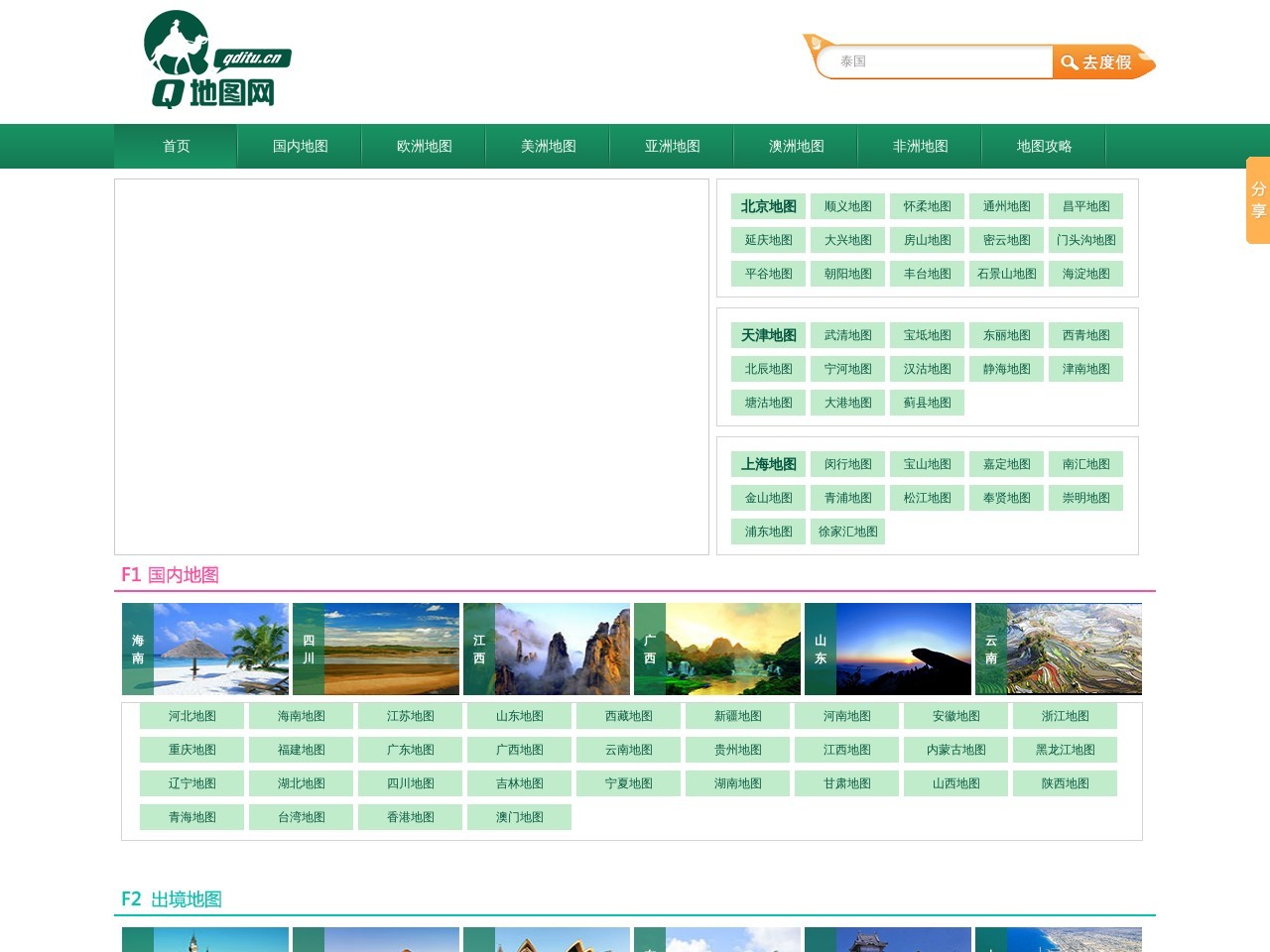Open the 西藏地图 link

(x=628, y=716)
